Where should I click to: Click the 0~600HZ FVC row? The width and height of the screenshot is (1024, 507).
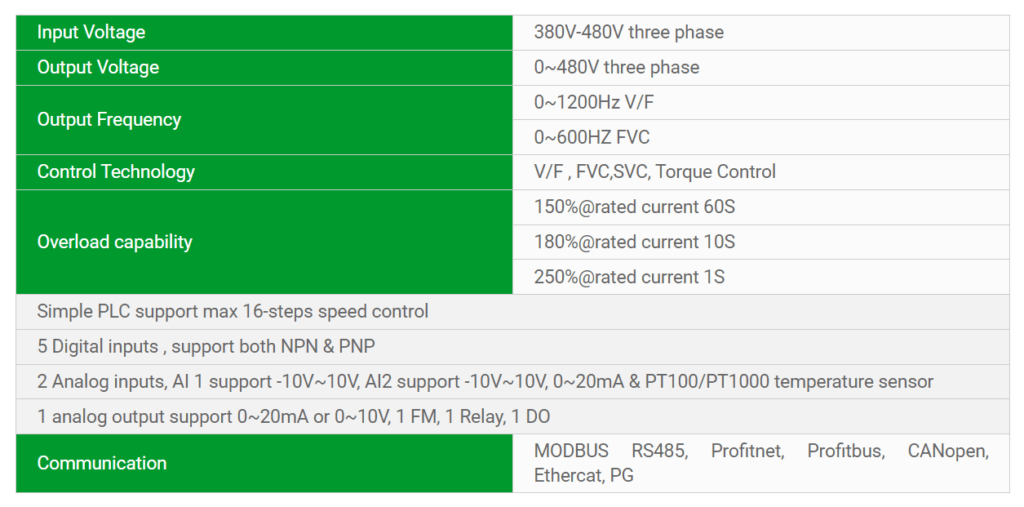point(592,137)
